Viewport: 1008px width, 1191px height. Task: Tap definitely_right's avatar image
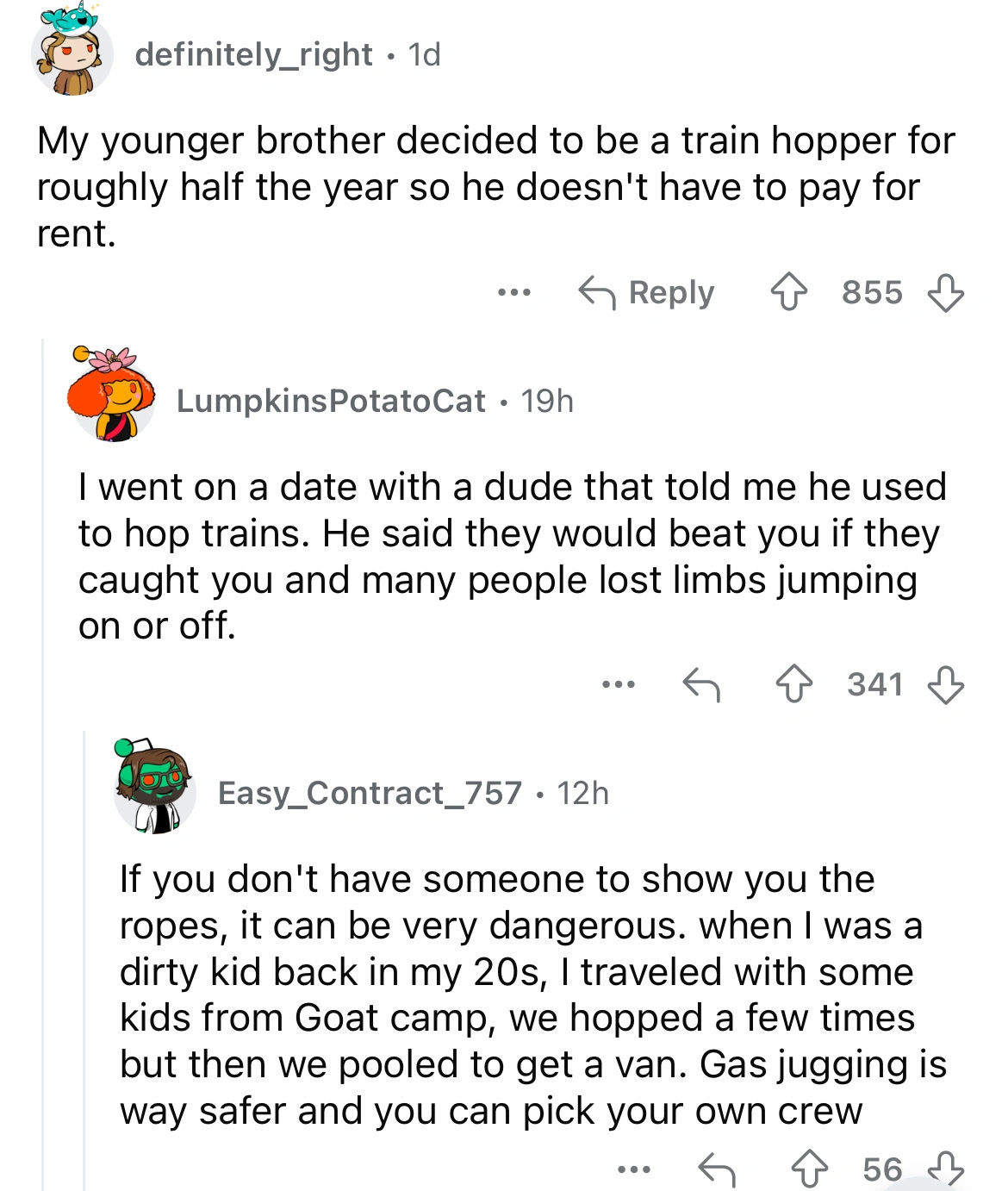pyautogui.click(x=72, y=55)
